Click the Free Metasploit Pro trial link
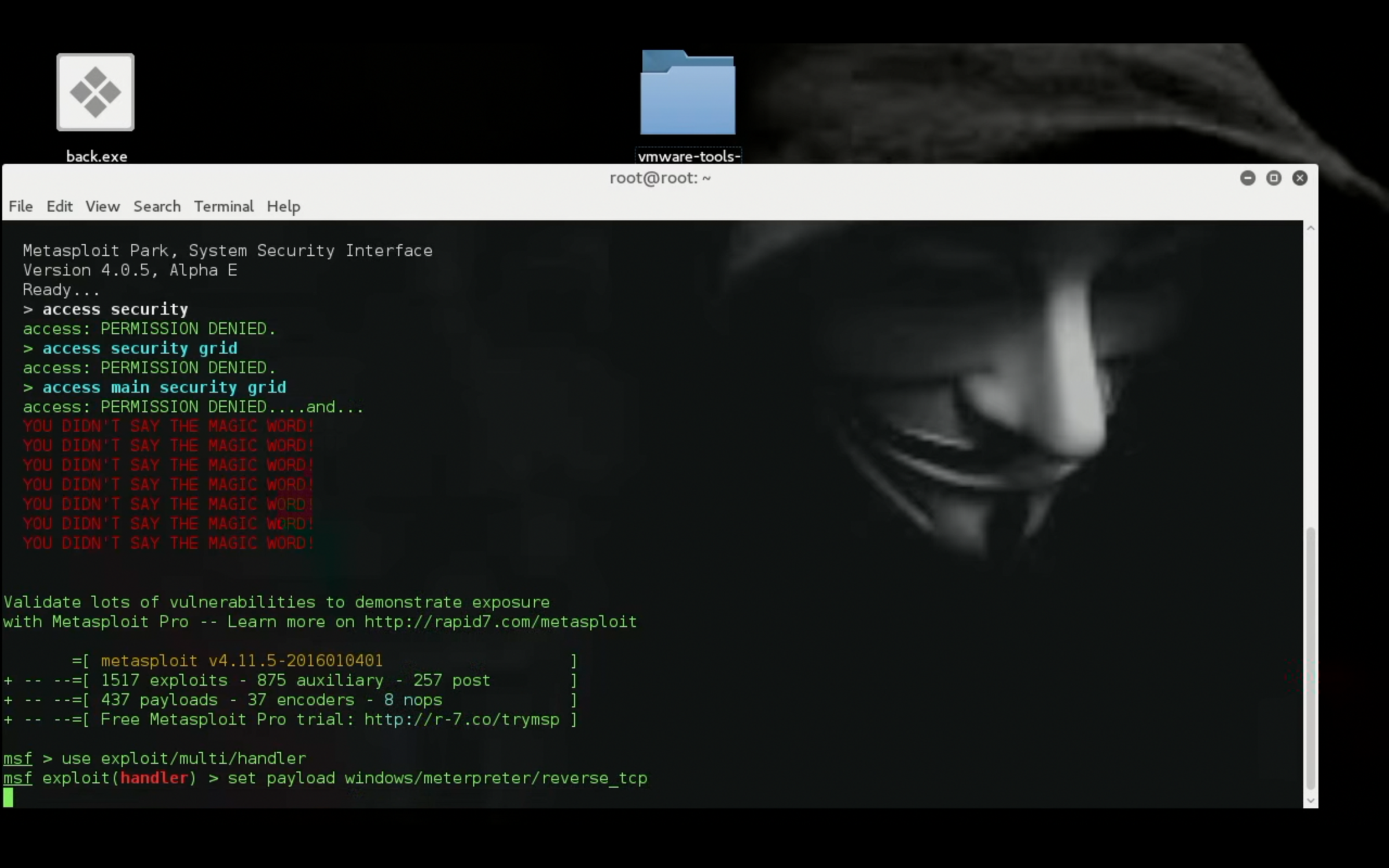 click(461, 720)
